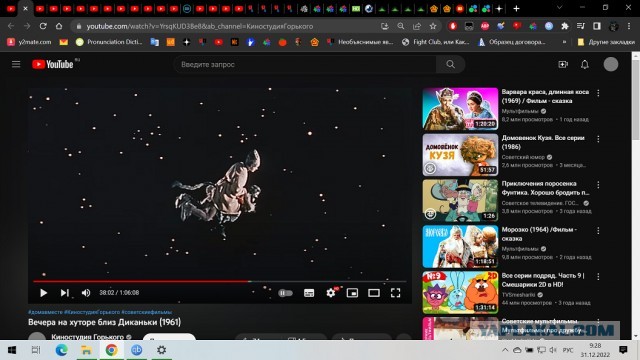Open options menu for Морозко video

tap(598, 231)
